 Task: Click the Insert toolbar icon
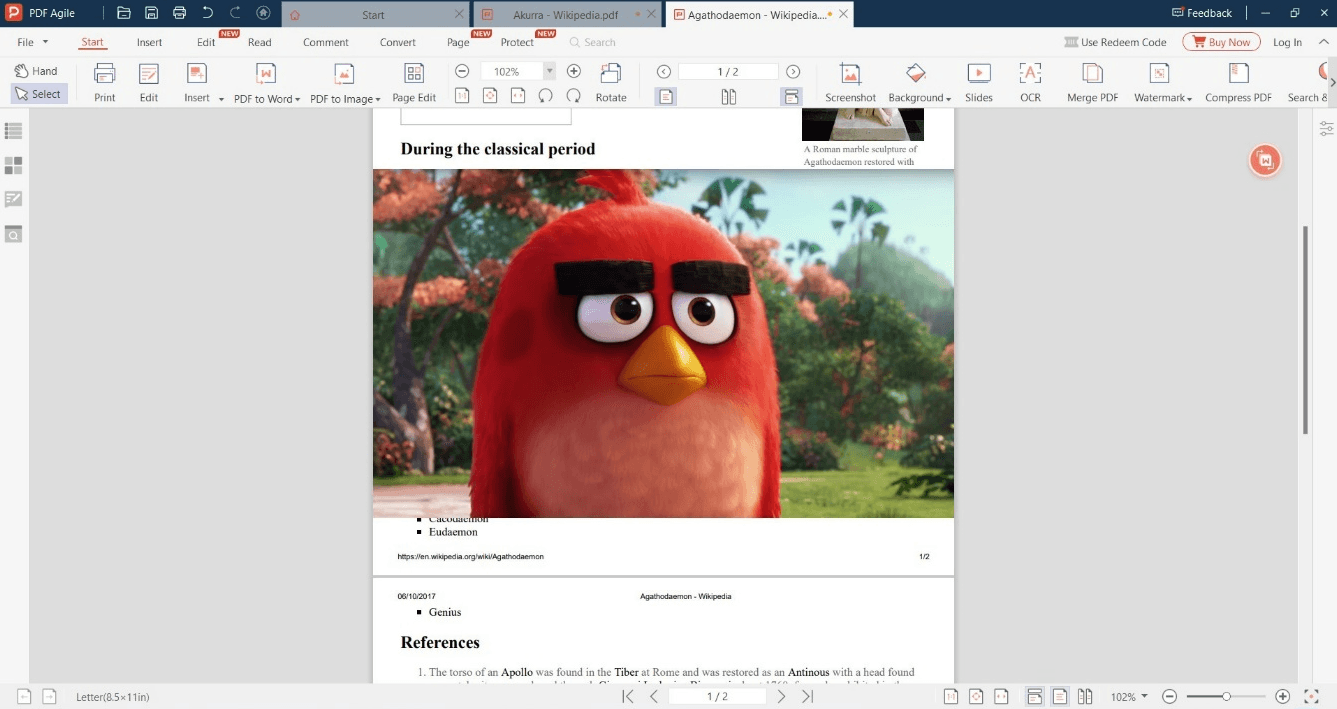197,74
